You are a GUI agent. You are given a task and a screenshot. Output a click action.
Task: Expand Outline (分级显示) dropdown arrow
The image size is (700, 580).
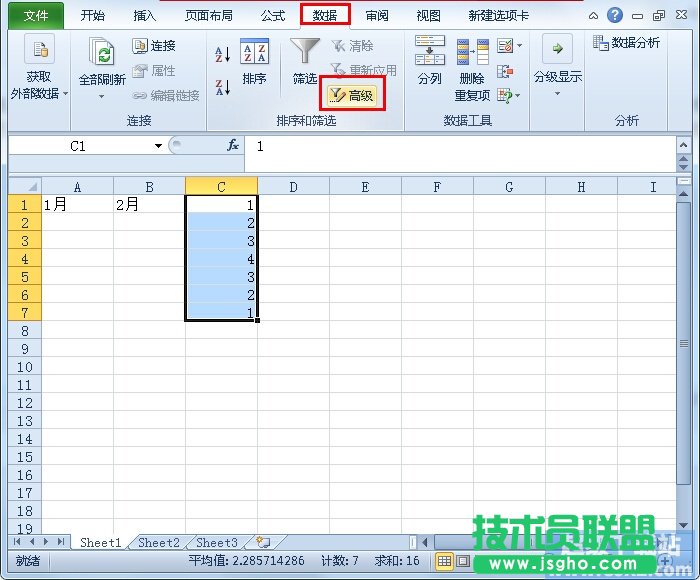click(558, 93)
